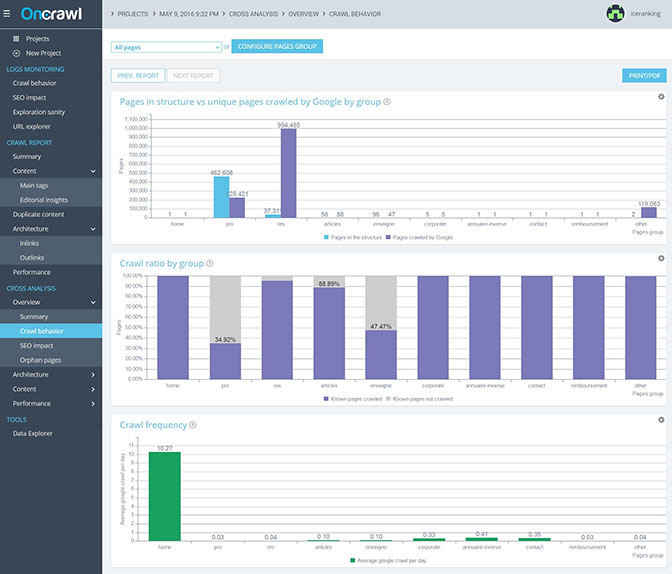Image resolution: width=672 pixels, height=574 pixels.
Task: Click help icon next to Crawl frequency
Action: [x=193, y=425]
